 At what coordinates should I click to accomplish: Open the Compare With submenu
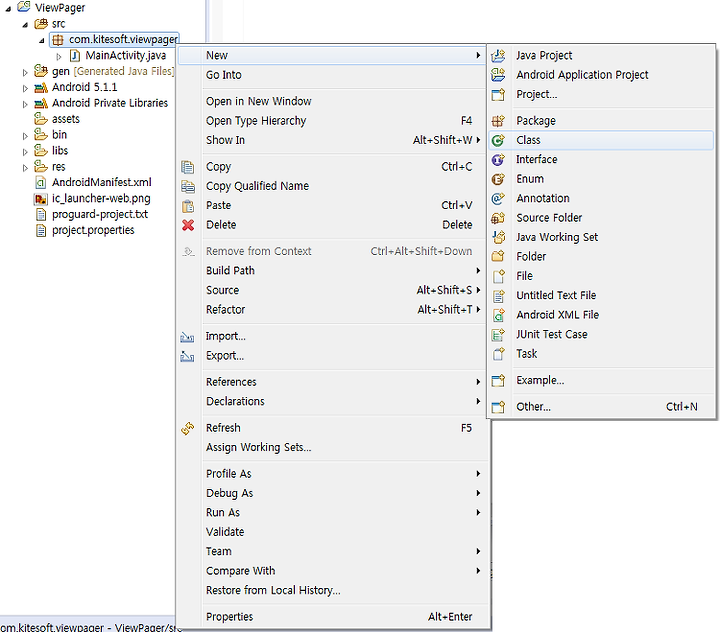pos(333,571)
